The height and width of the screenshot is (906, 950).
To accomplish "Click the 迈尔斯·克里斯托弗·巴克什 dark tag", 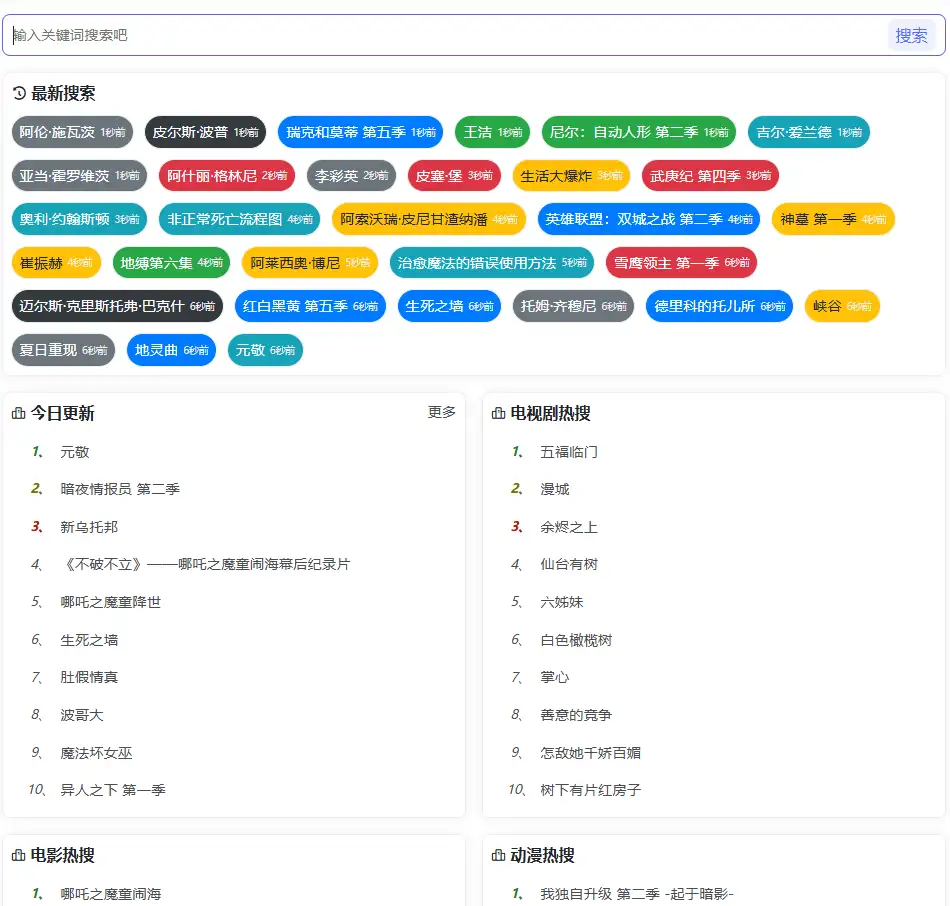I will pos(117,306).
